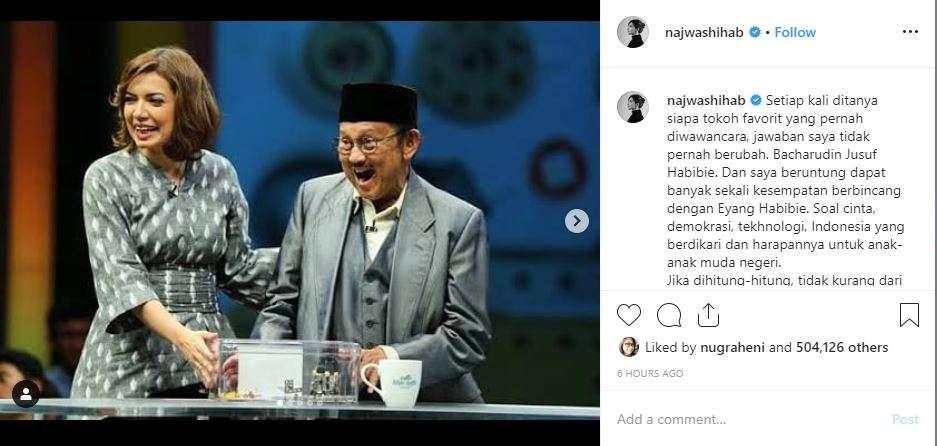Viewport: 937px width, 446px height.
Task: Click najwashihab avatar in post header
Action: click(632, 32)
